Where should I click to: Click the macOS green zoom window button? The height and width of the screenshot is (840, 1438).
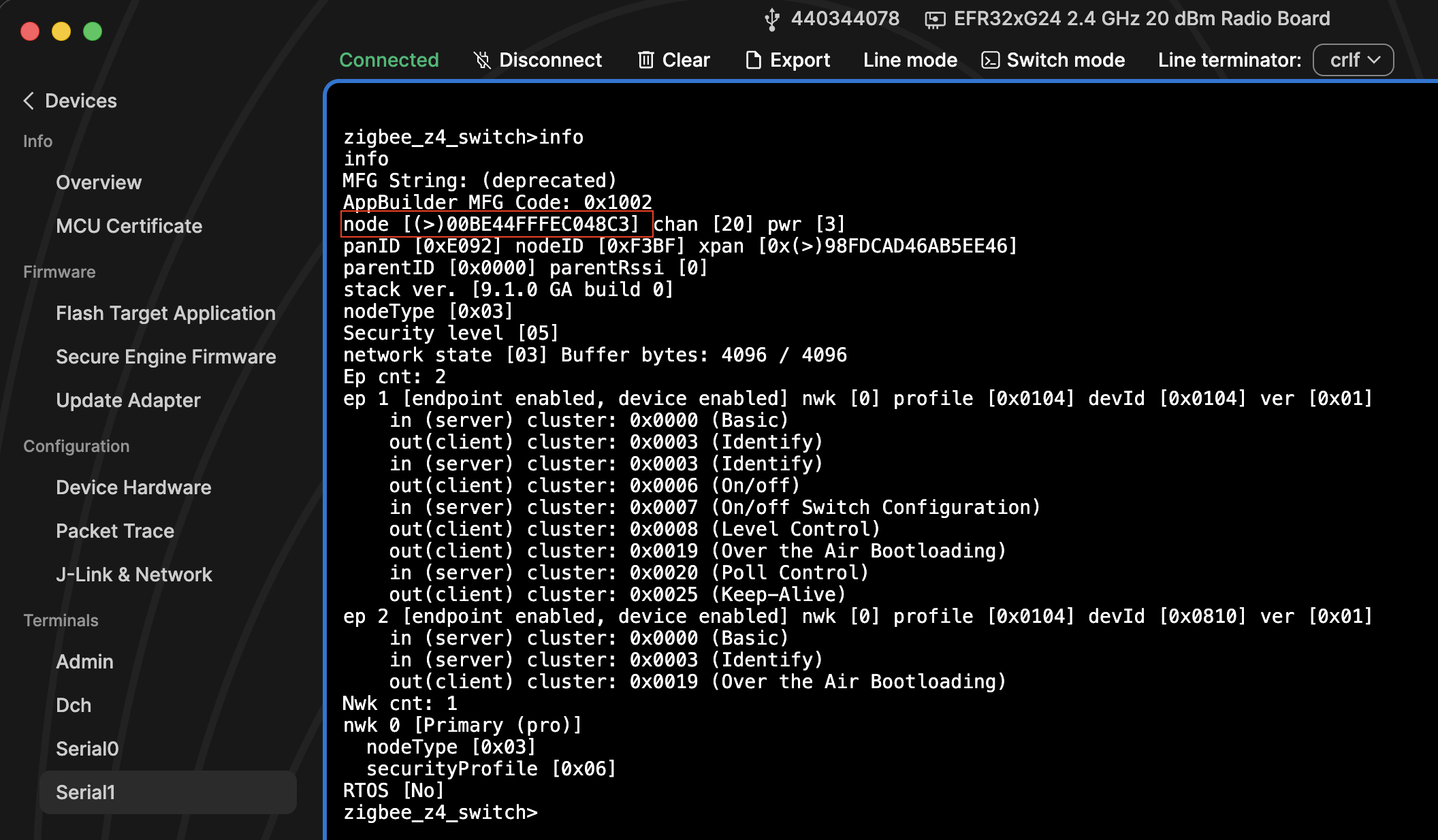[x=93, y=31]
